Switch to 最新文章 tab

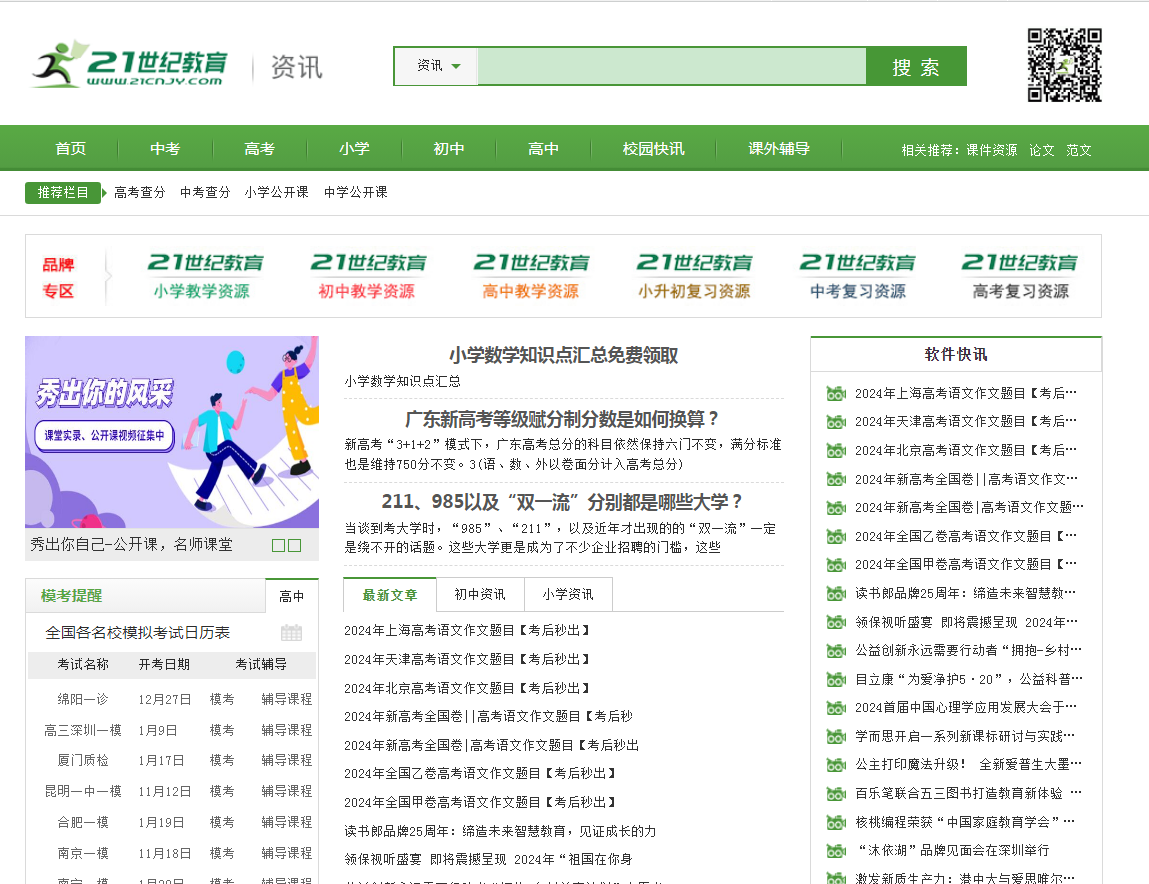click(x=390, y=595)
